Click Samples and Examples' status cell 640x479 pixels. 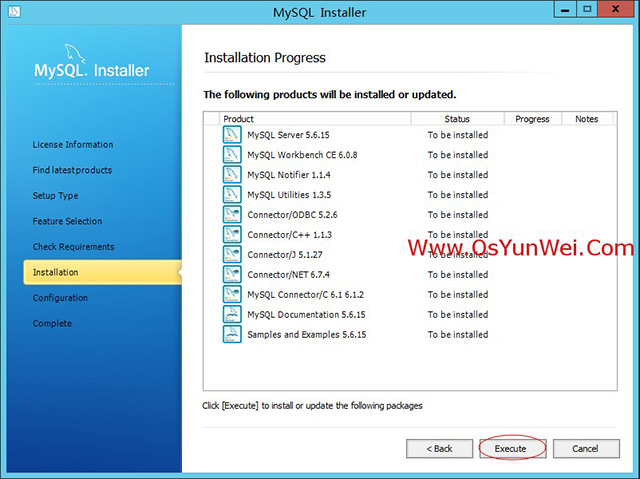click(x=458, y=335)
